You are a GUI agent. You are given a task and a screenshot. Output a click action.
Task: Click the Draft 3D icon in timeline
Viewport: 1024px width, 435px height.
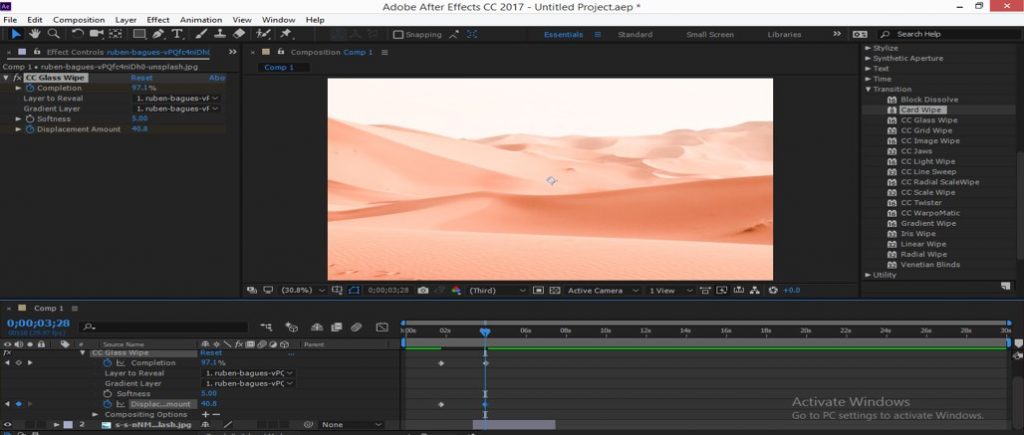pos(292,327)
